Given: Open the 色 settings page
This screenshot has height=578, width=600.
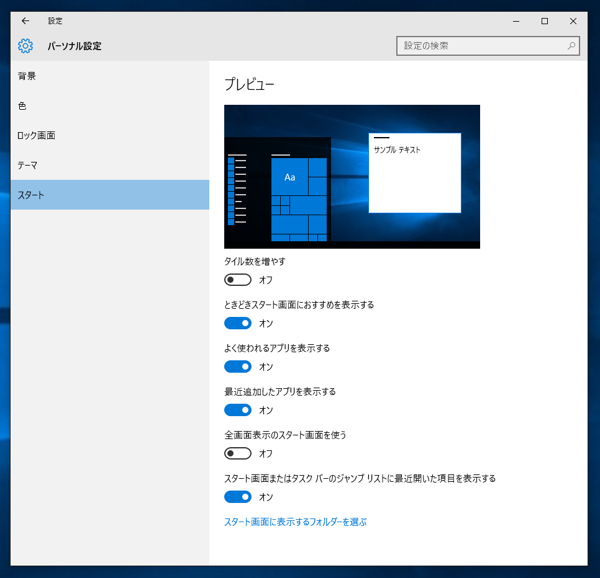Looking at the screenshot, I should click(110, 106).
